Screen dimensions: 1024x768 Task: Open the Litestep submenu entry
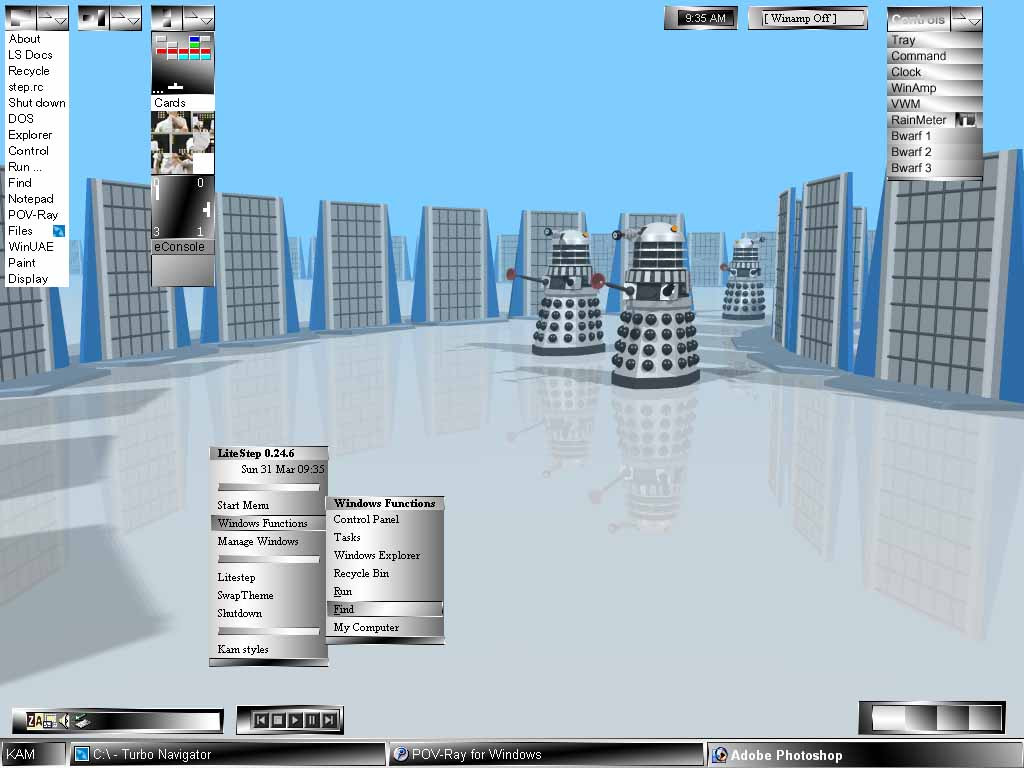click(268, 577)
